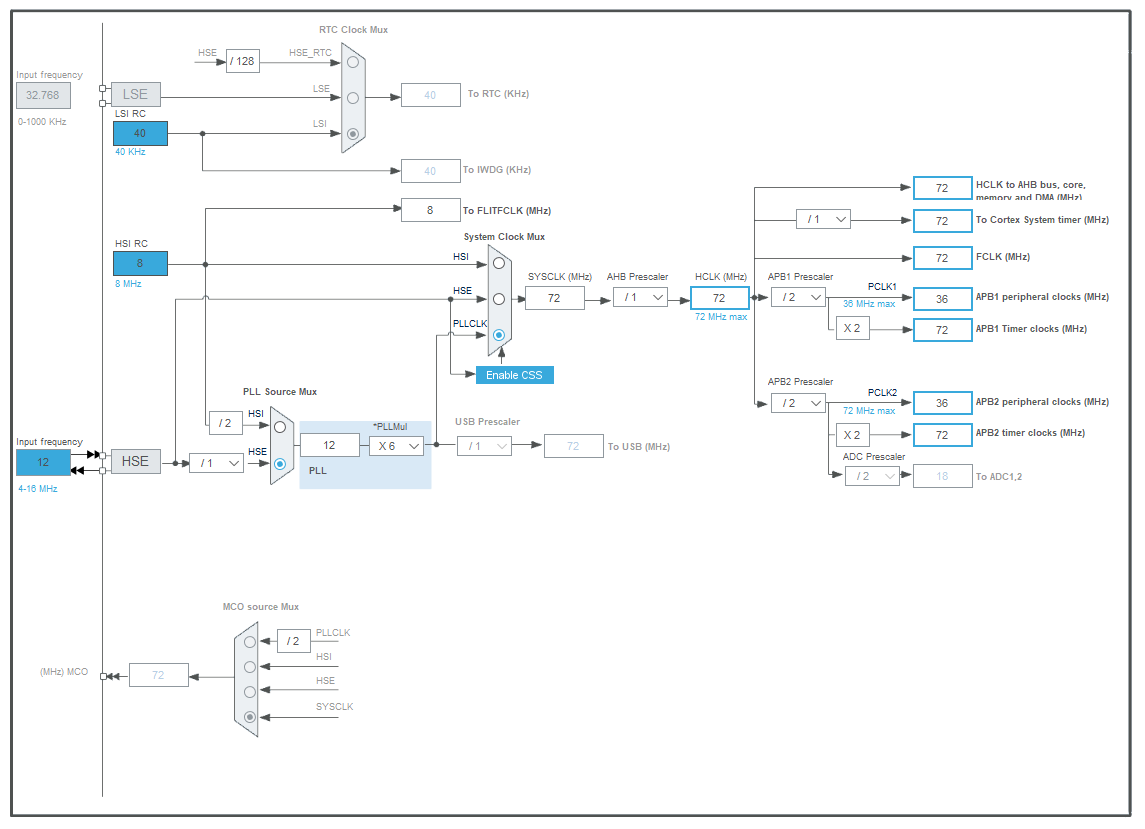1145x829 pixels.
Task: Click the MCO source Mux title
Action: point(261,607)
